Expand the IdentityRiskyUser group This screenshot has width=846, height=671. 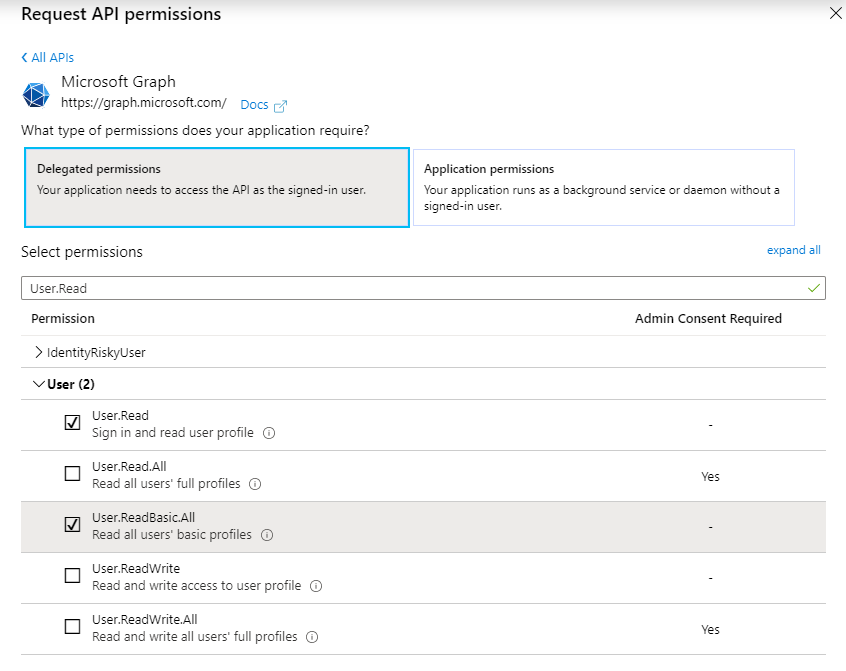click(x=38, y=352)
